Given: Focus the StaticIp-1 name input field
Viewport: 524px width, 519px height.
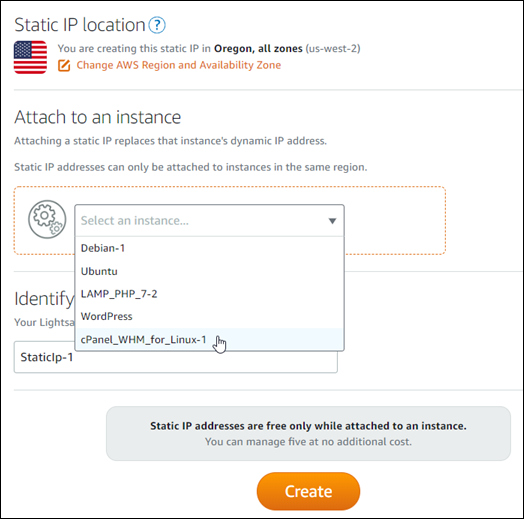Looking at the screenshot, I should [175, 357].
